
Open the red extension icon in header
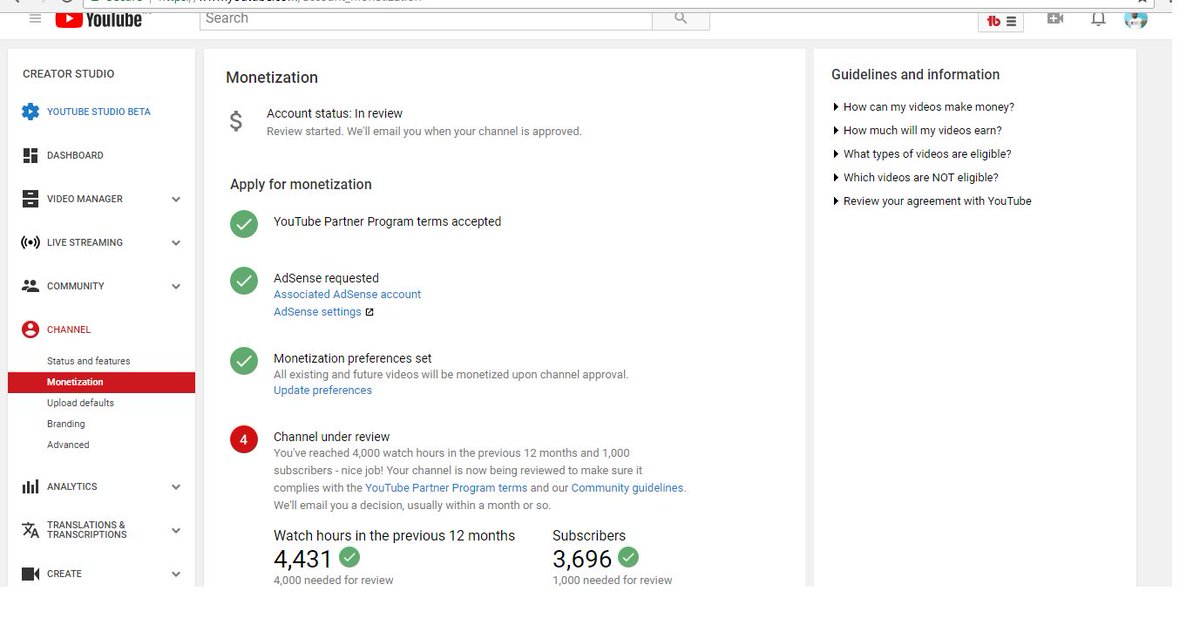(x=1001, y=20)
